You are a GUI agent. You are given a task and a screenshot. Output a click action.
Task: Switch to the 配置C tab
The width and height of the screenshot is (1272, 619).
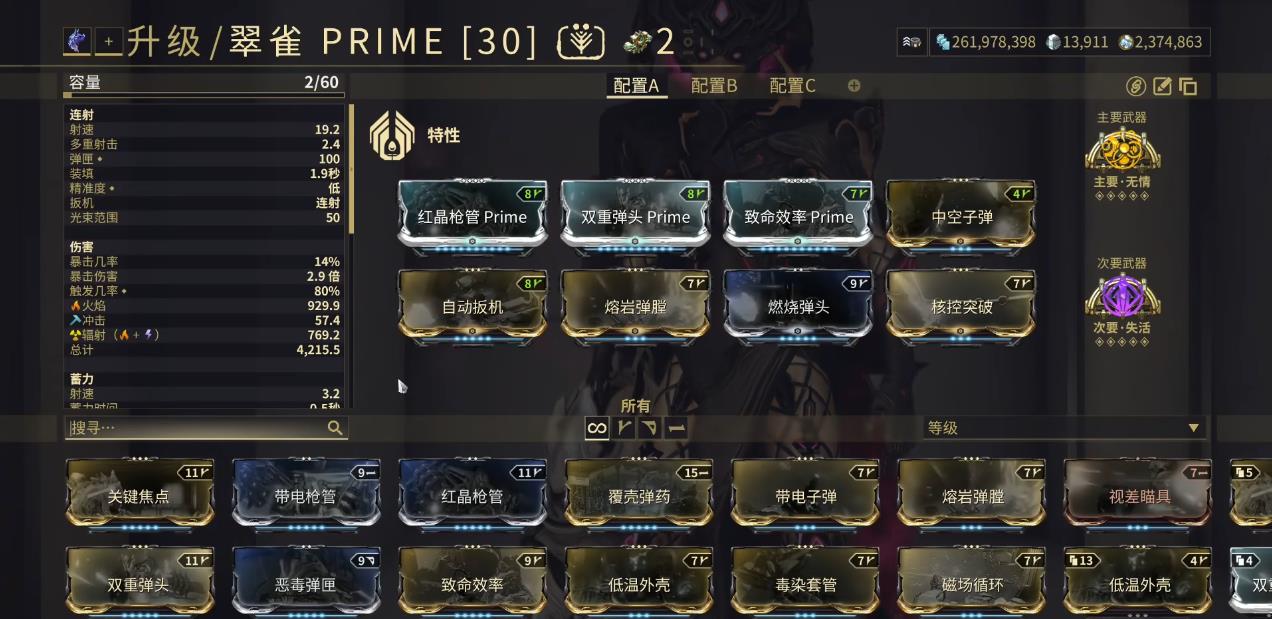[792, 85]
